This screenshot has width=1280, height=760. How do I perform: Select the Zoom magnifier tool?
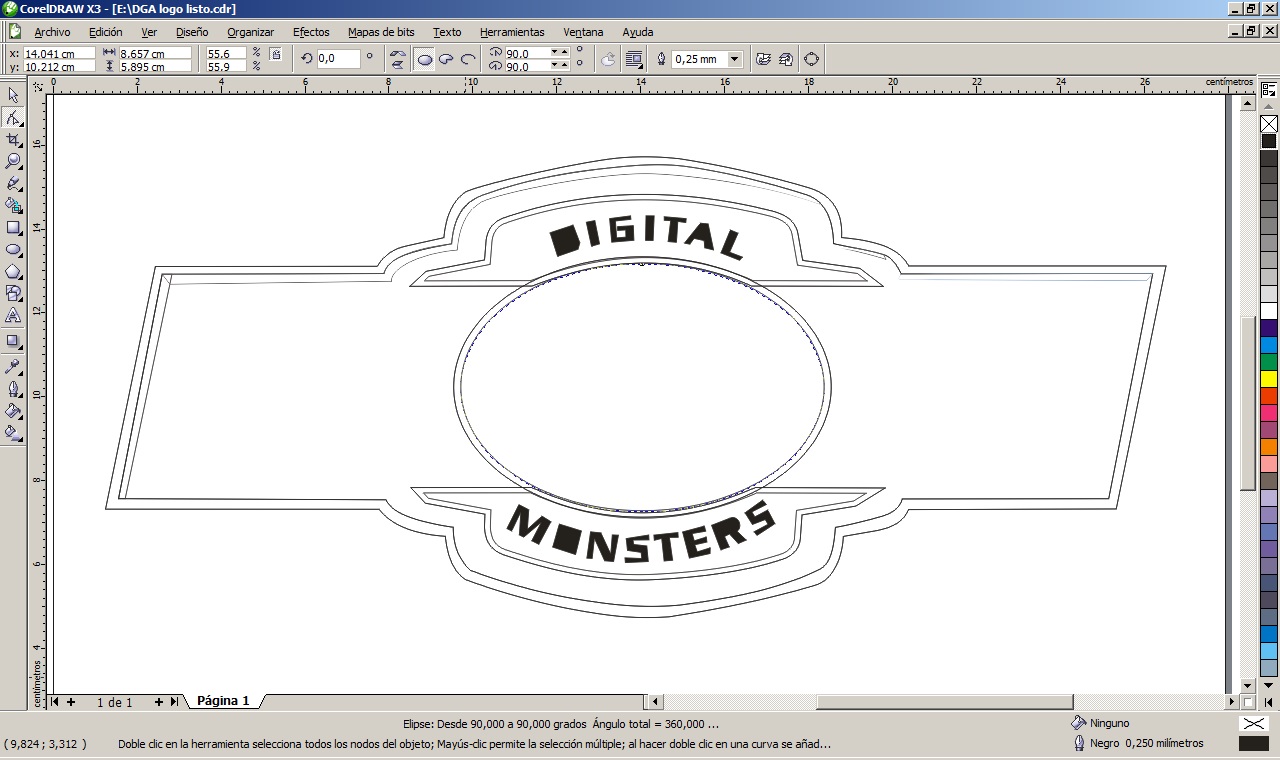point(13,161)
